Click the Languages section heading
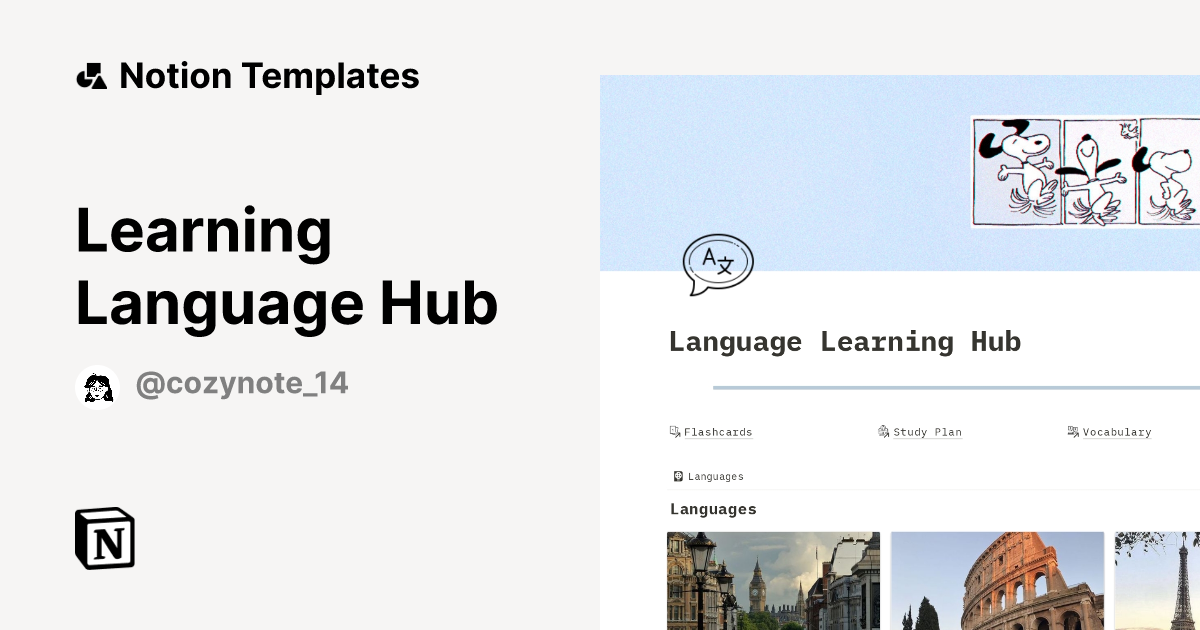 713,509
